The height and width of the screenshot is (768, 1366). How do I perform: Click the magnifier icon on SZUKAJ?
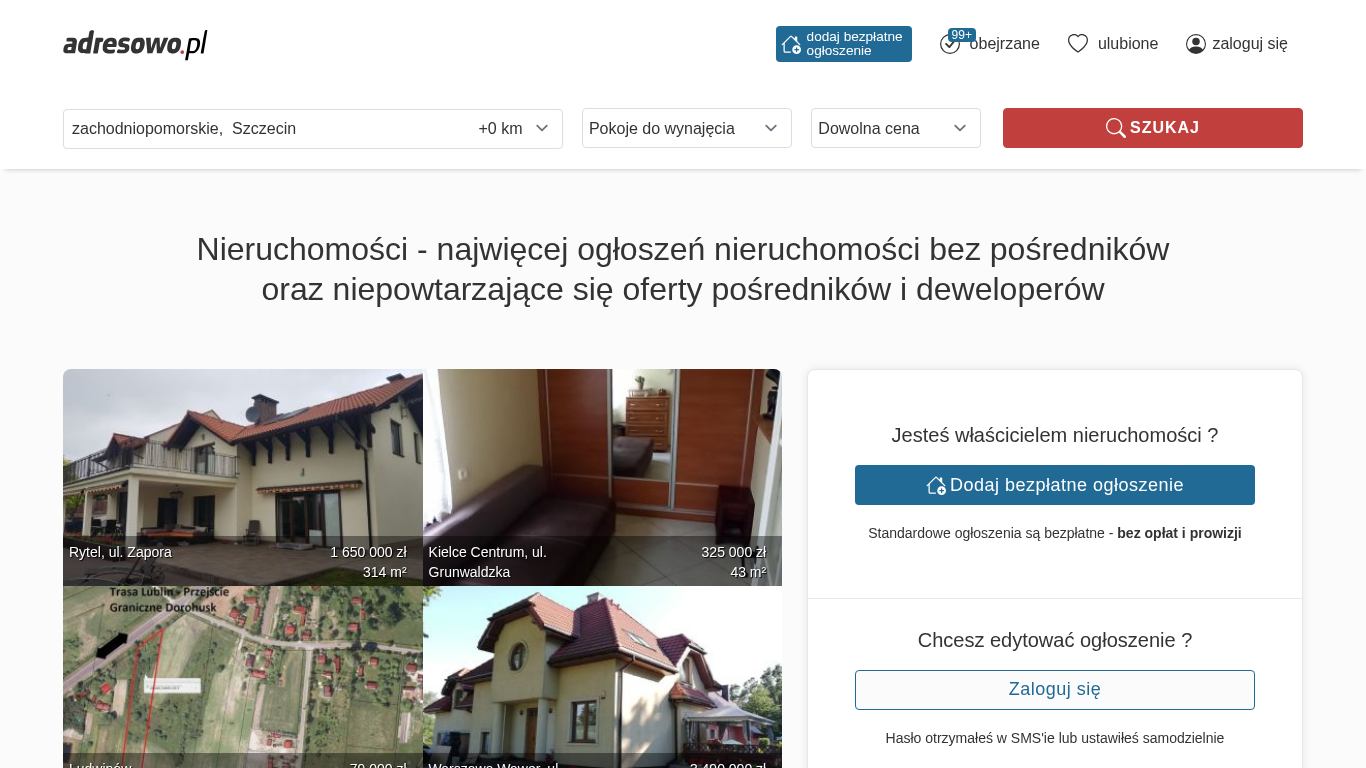coord(1116,128)
